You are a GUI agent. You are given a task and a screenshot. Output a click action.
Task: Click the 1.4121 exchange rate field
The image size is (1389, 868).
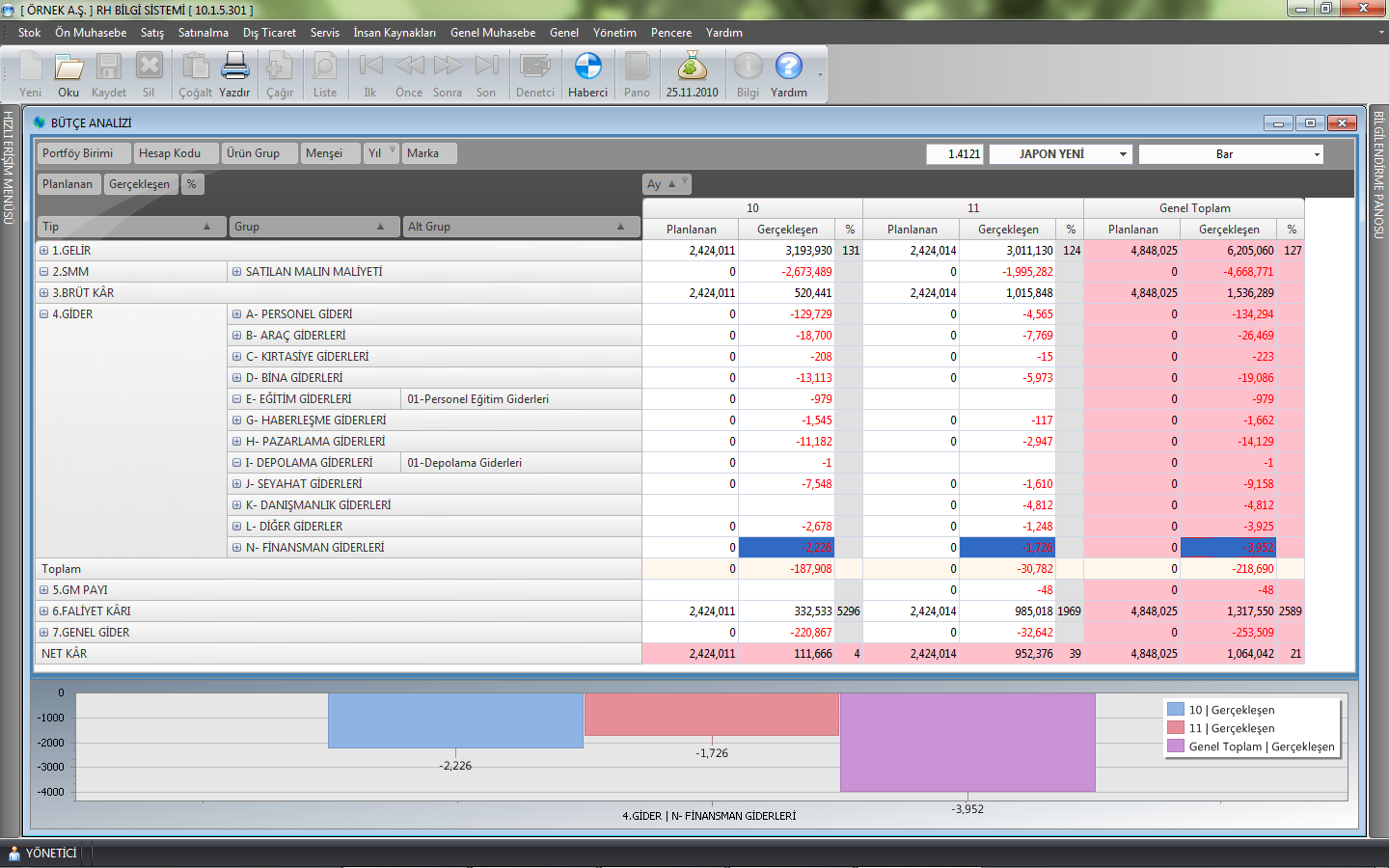[x=955, y=154]
